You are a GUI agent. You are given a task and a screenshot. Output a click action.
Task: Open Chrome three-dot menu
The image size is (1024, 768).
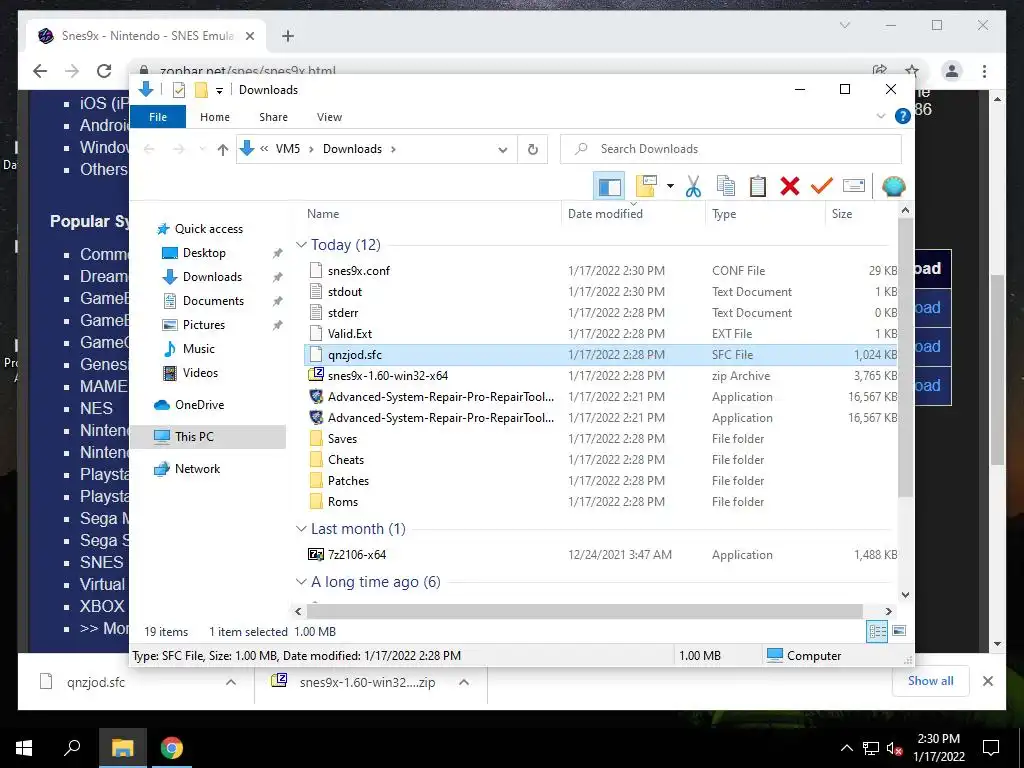[984, 71]
